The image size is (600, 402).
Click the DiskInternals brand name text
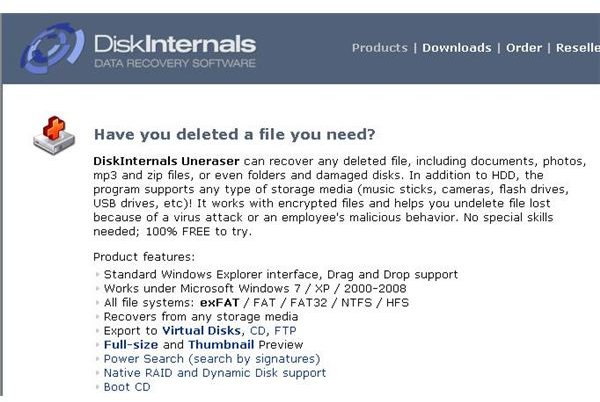point(175,44)
